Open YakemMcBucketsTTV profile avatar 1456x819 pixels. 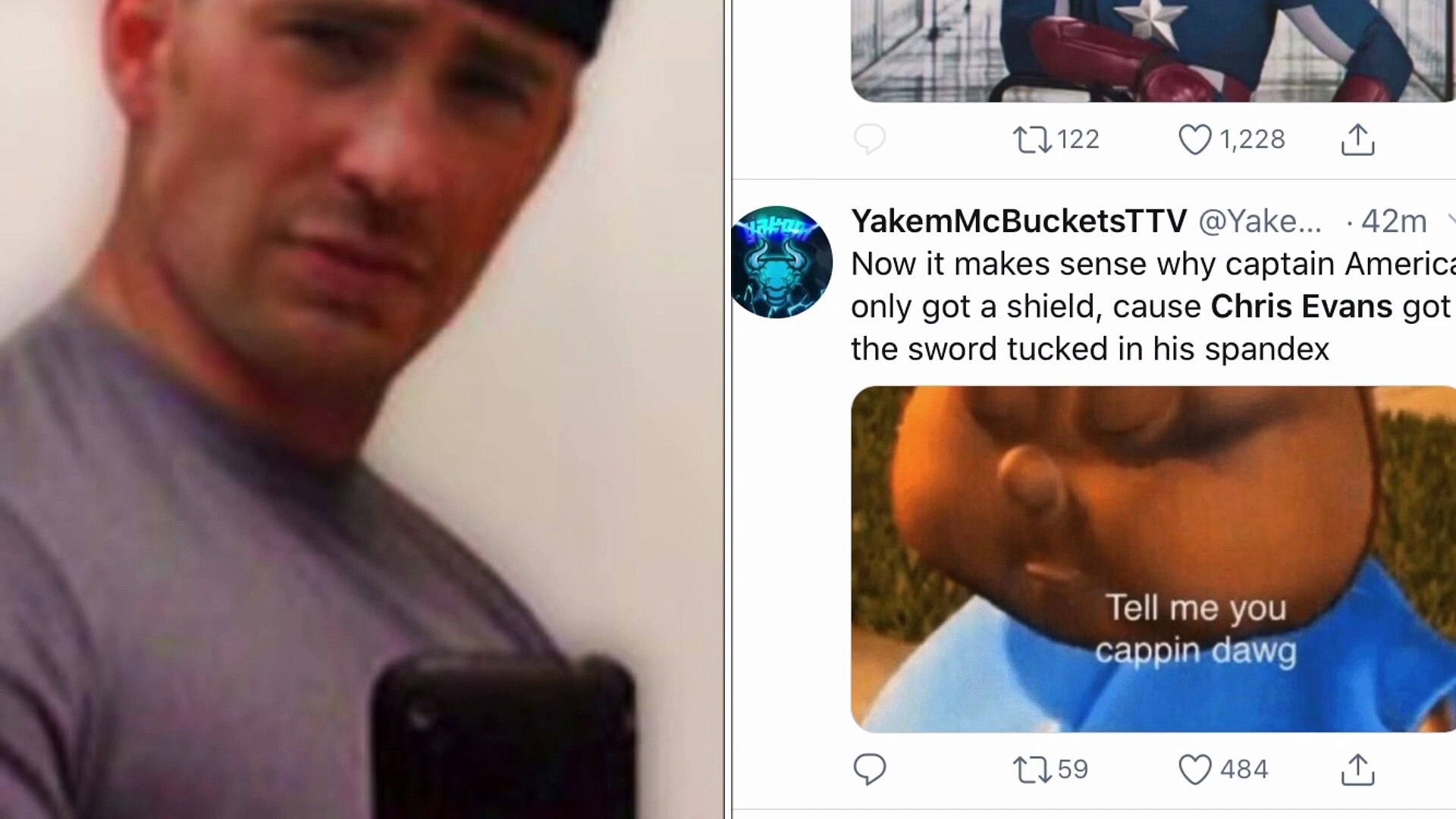pyautogui.click(x=782, y=262)
